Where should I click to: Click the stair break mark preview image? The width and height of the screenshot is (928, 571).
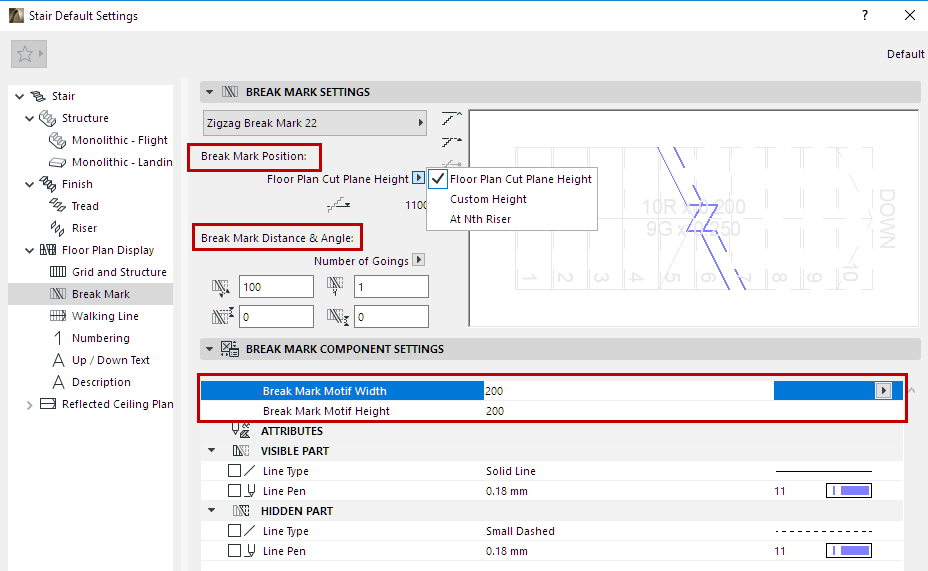(x=694, y=218)
